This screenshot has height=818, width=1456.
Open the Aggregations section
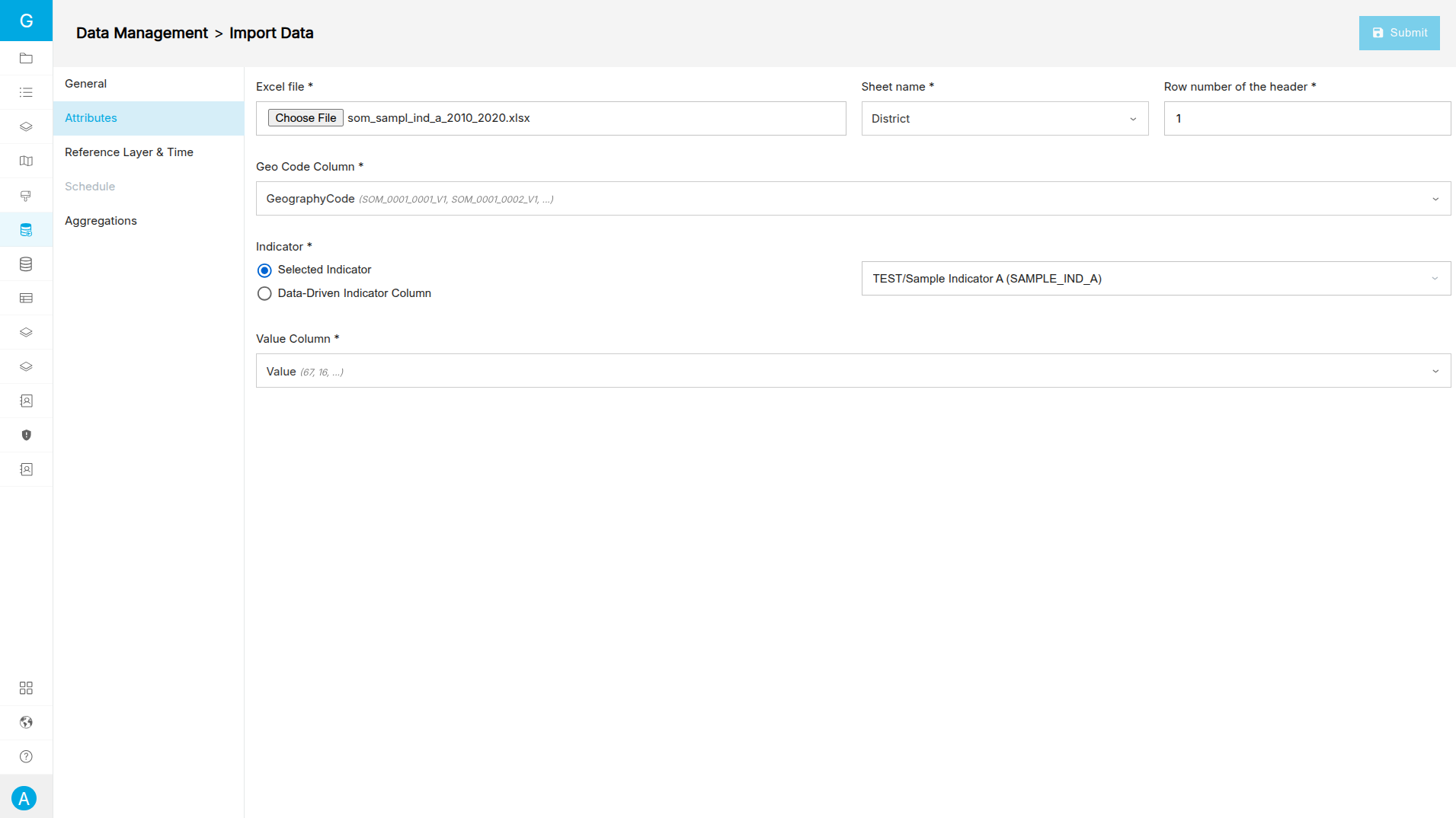point(101,220)
